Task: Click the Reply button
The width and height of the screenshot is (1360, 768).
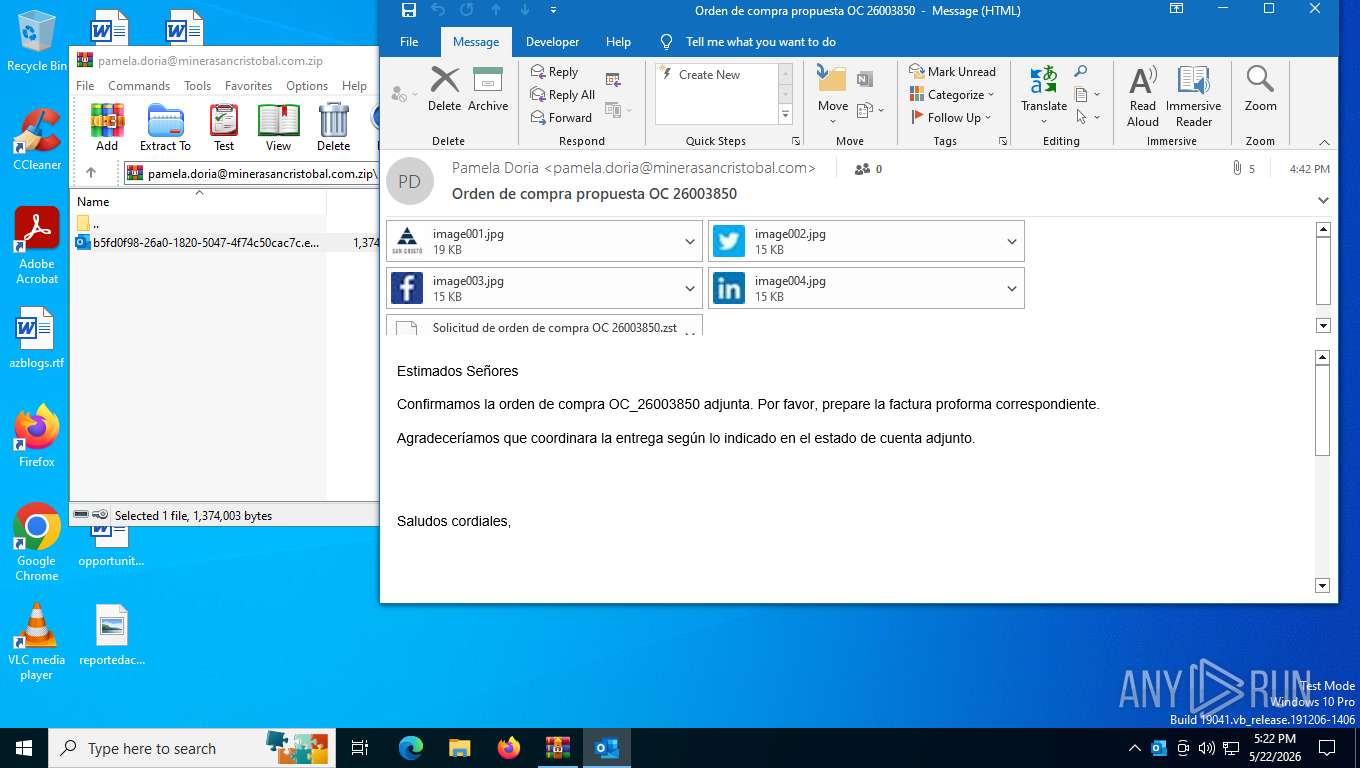Action: [x=554, y=72]
